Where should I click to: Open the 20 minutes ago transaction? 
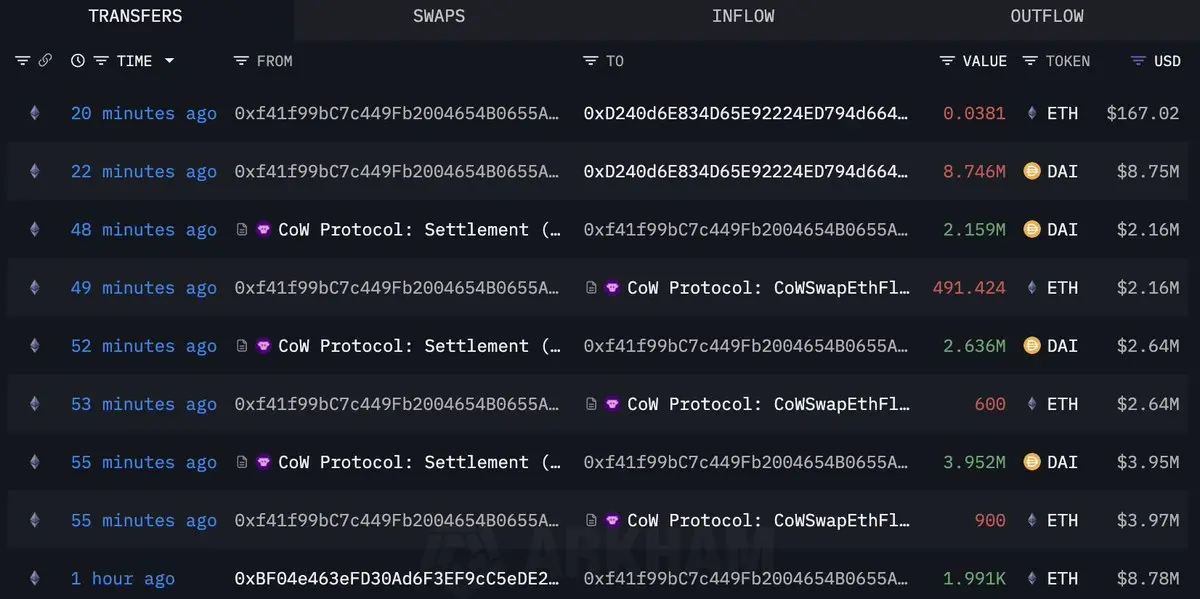144,113
